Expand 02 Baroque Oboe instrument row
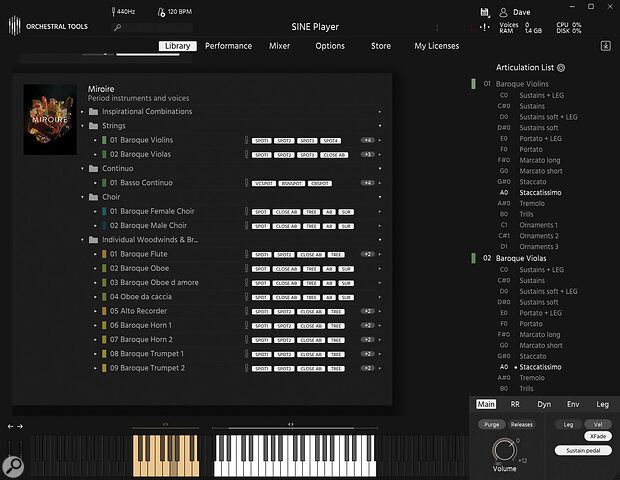Image resolution: width=620 pixels, height=480 pixels. [x=95, y=268]
